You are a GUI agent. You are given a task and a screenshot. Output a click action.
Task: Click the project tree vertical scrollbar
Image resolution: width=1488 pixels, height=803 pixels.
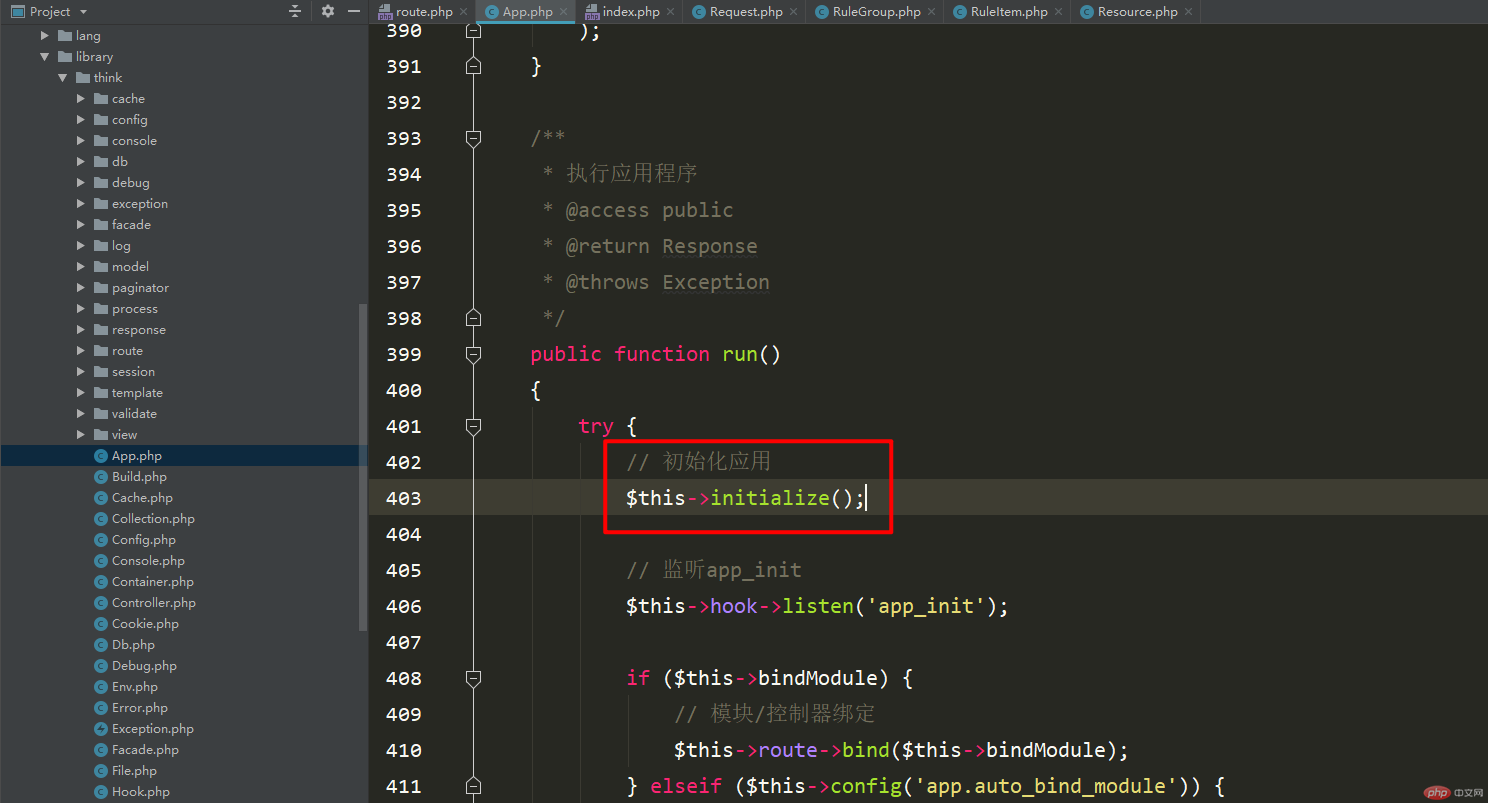tap(363, 467)
